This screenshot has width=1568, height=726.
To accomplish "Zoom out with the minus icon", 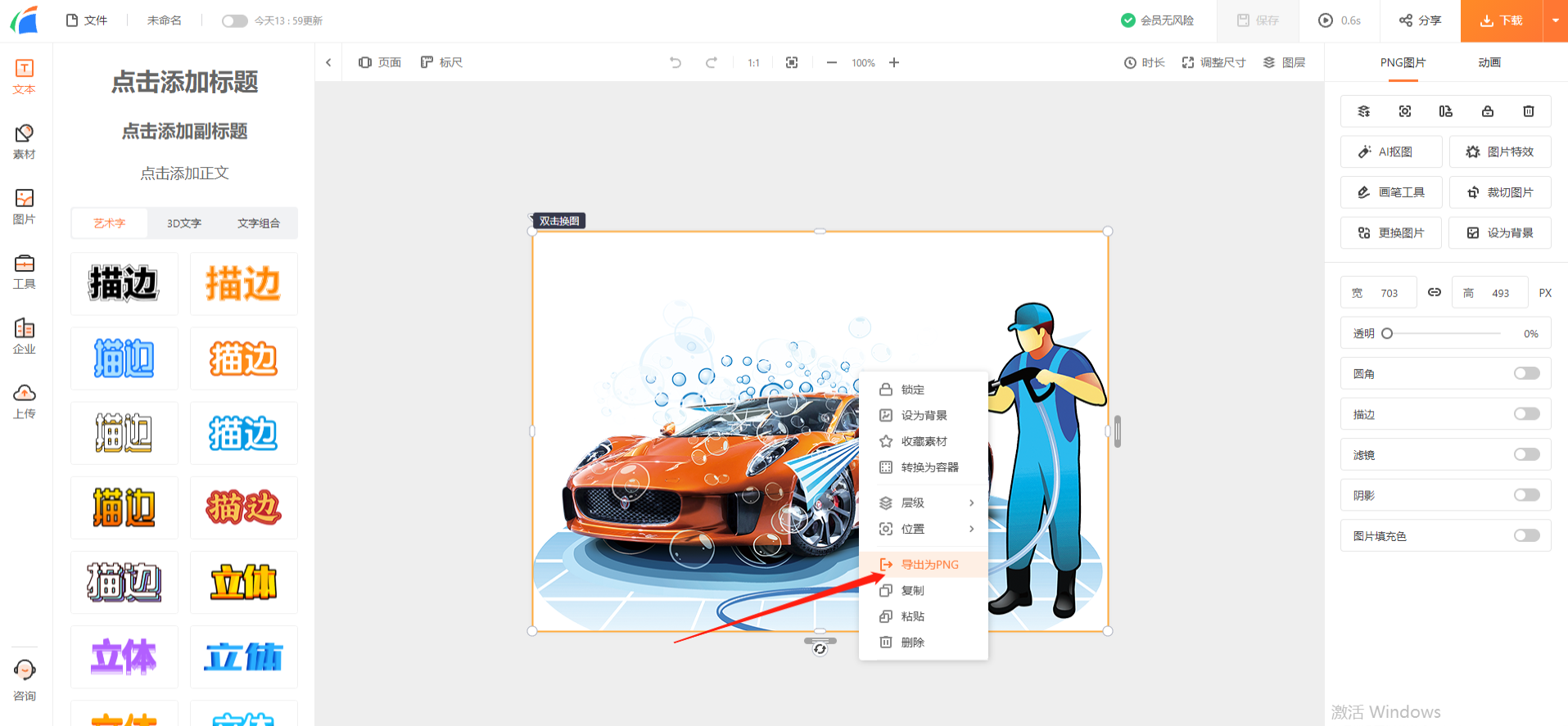I will tap(832, 62).
